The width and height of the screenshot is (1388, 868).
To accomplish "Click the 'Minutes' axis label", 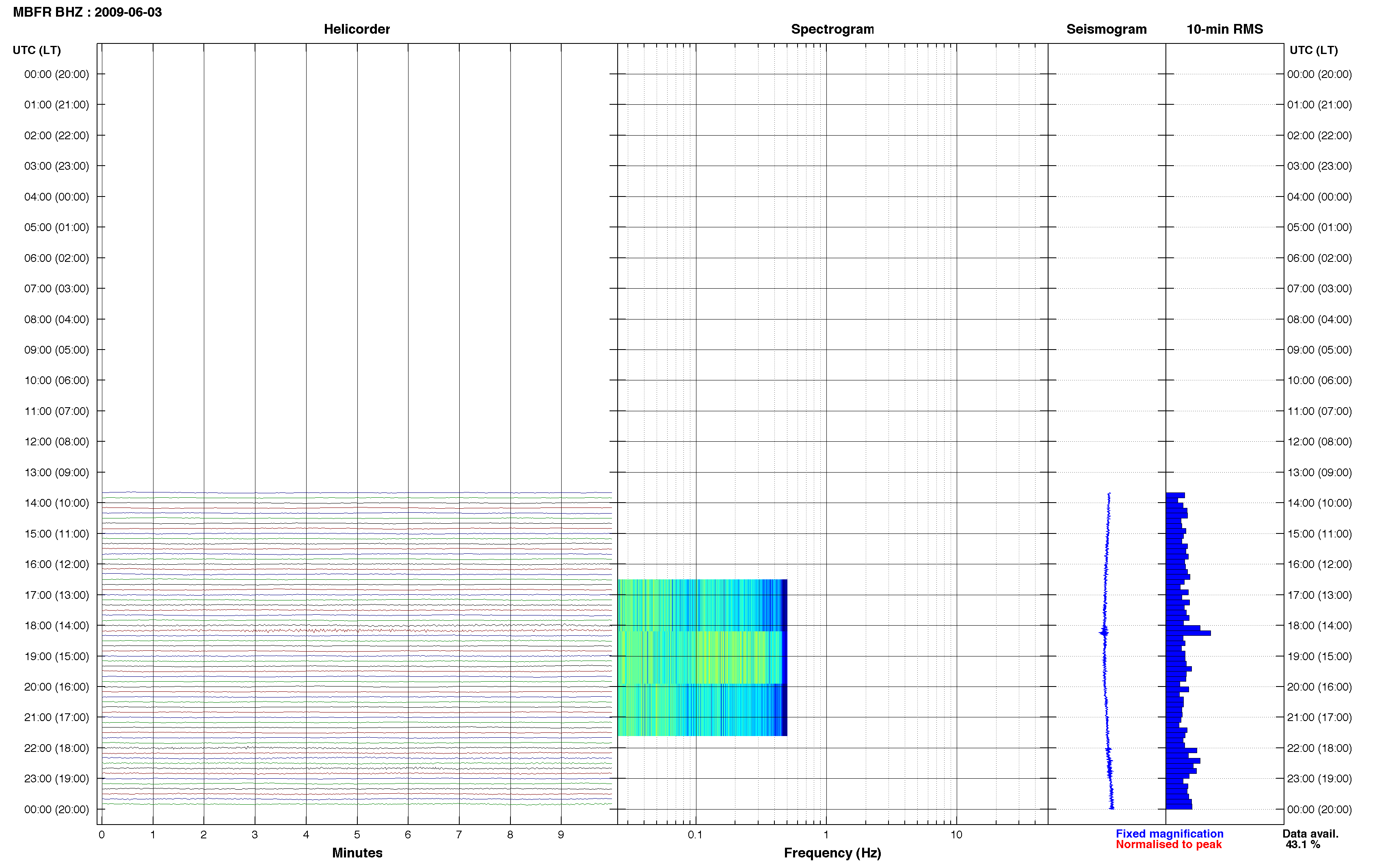I will tap(357, 853).
